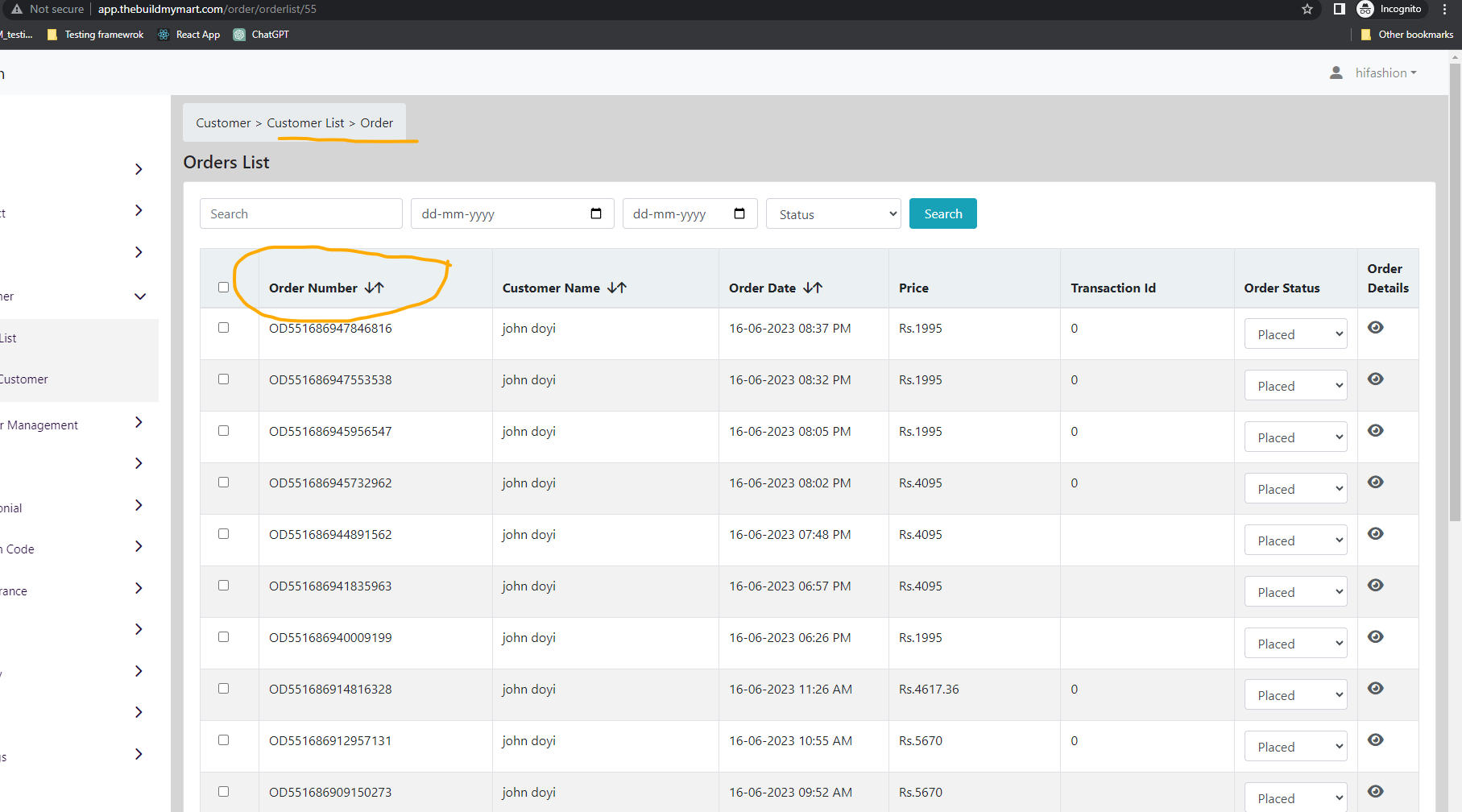This screenshot has width=1462, height=812.
Task: Focus the first dd-mm-yyyy date field
Action: point(512,213)
